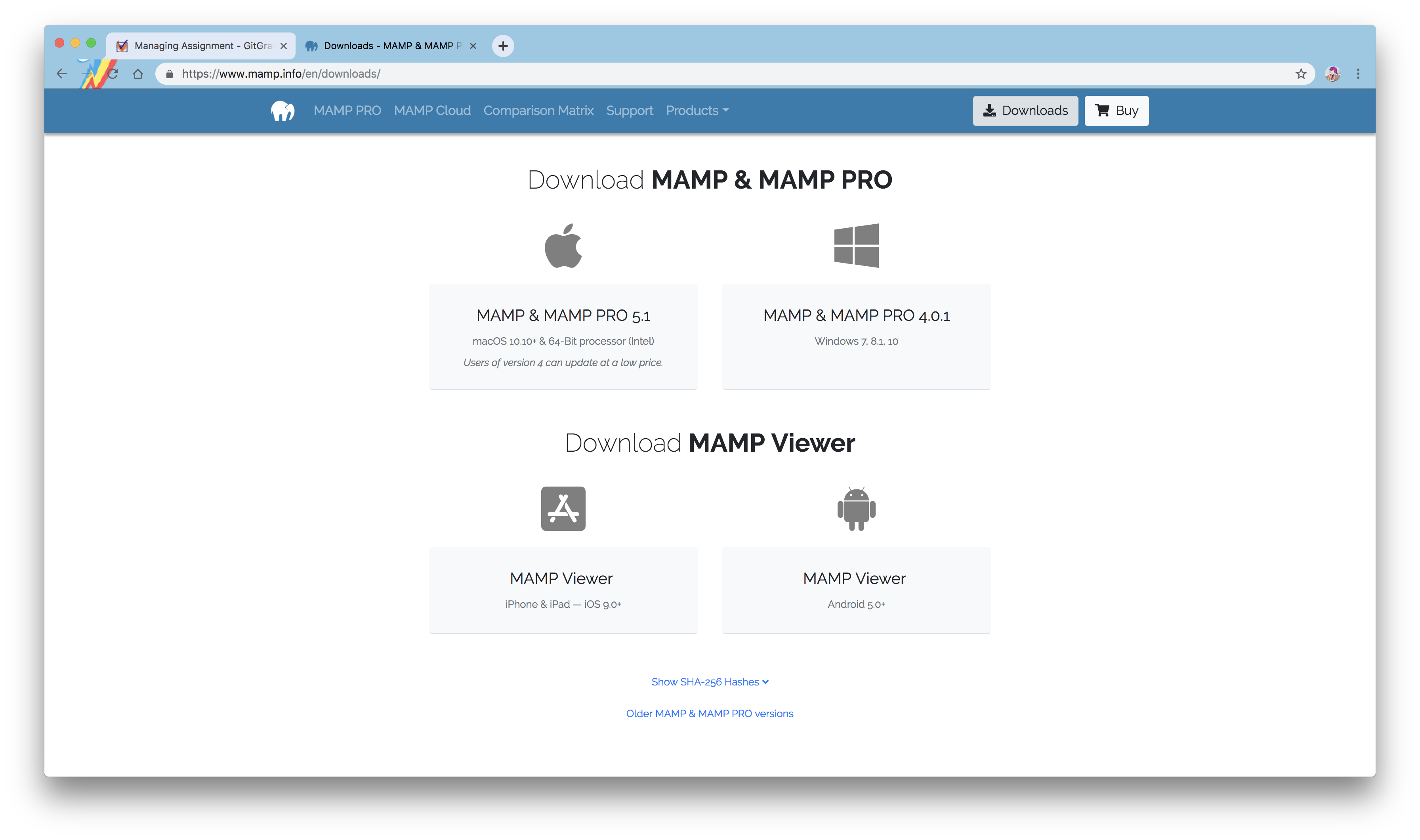Image resolution: width=1420 pixels, height=840 pixels.
Task: Click the Buy button in header
Action: [1116, 110]
